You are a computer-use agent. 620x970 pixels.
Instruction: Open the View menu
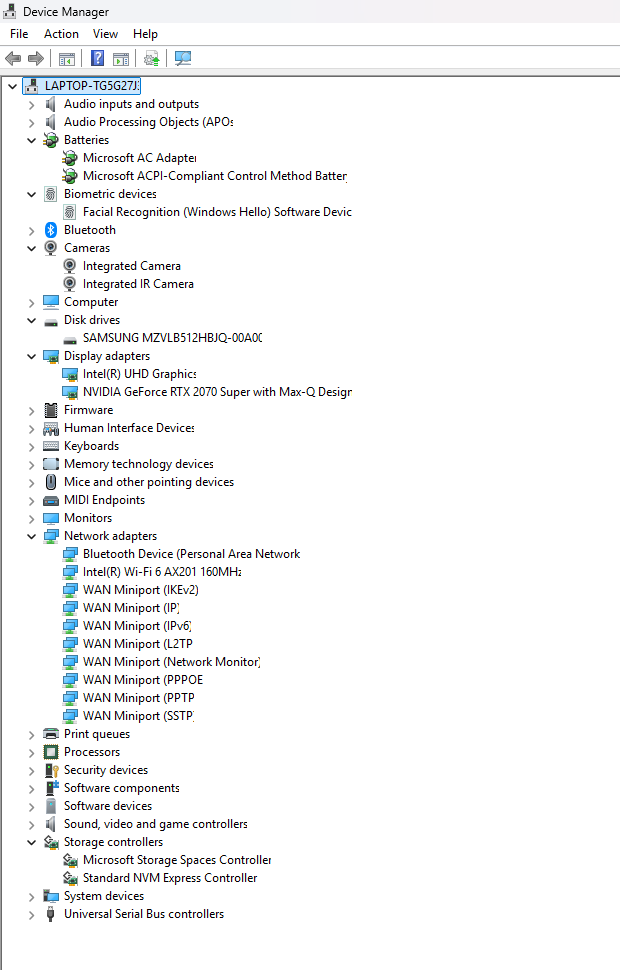coord(105,34)
